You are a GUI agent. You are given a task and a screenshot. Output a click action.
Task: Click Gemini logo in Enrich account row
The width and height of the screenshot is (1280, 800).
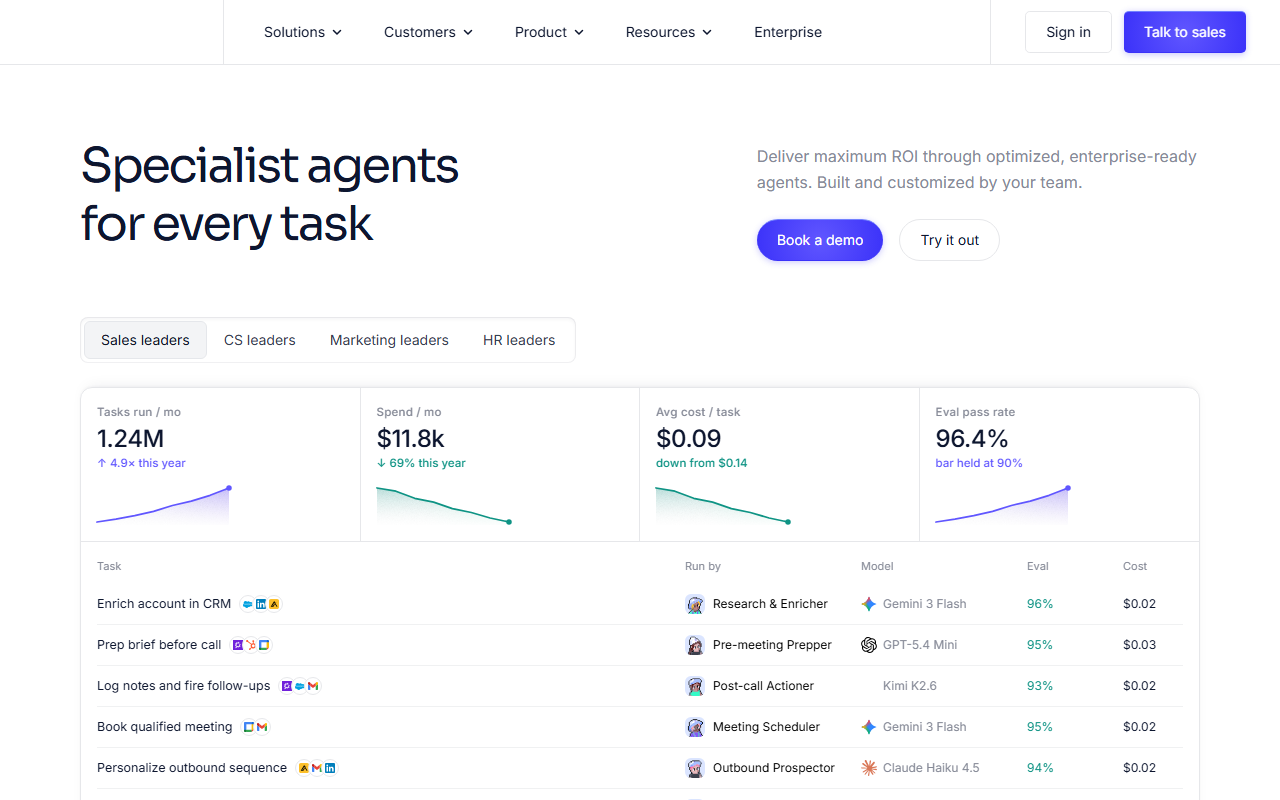click(869, 604)
